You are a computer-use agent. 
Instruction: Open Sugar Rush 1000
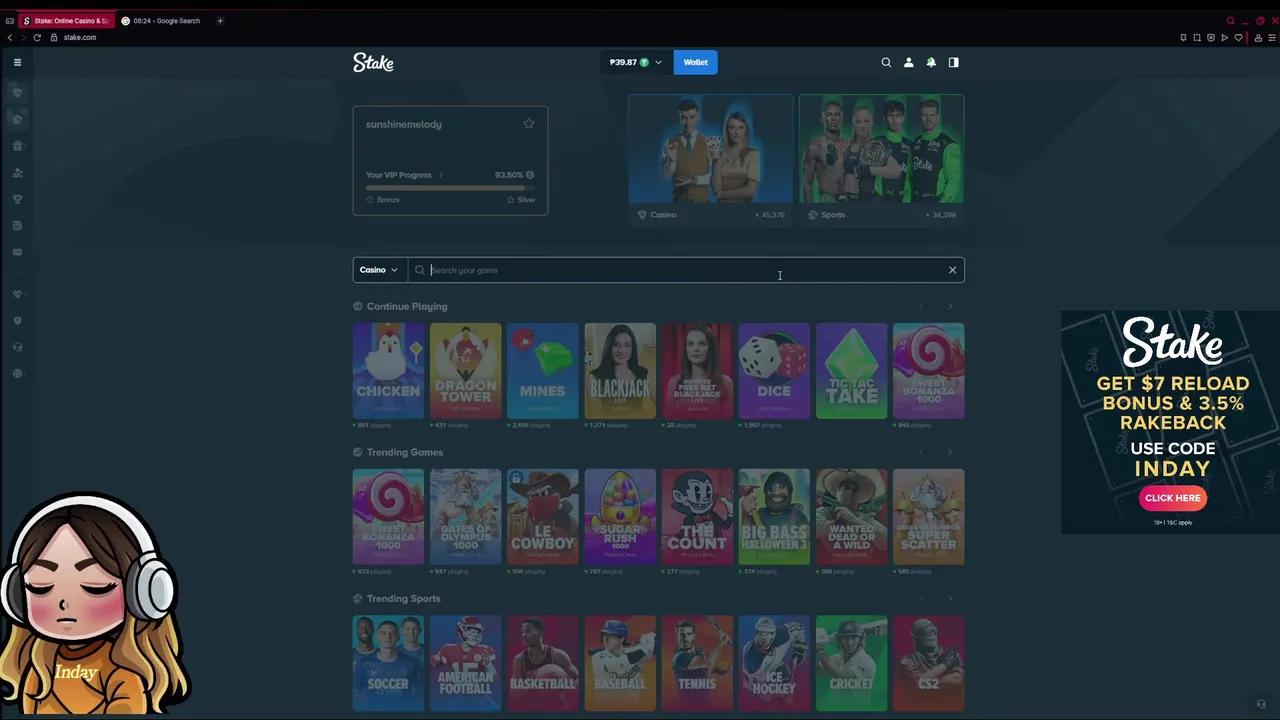point(620,516)
